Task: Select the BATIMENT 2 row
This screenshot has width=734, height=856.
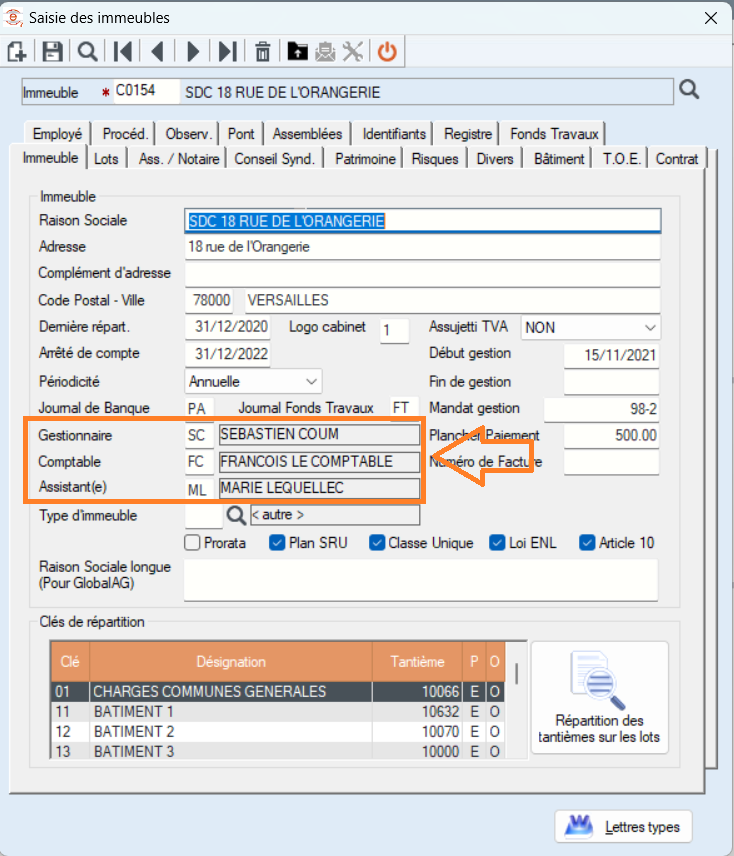Action: 278,732
